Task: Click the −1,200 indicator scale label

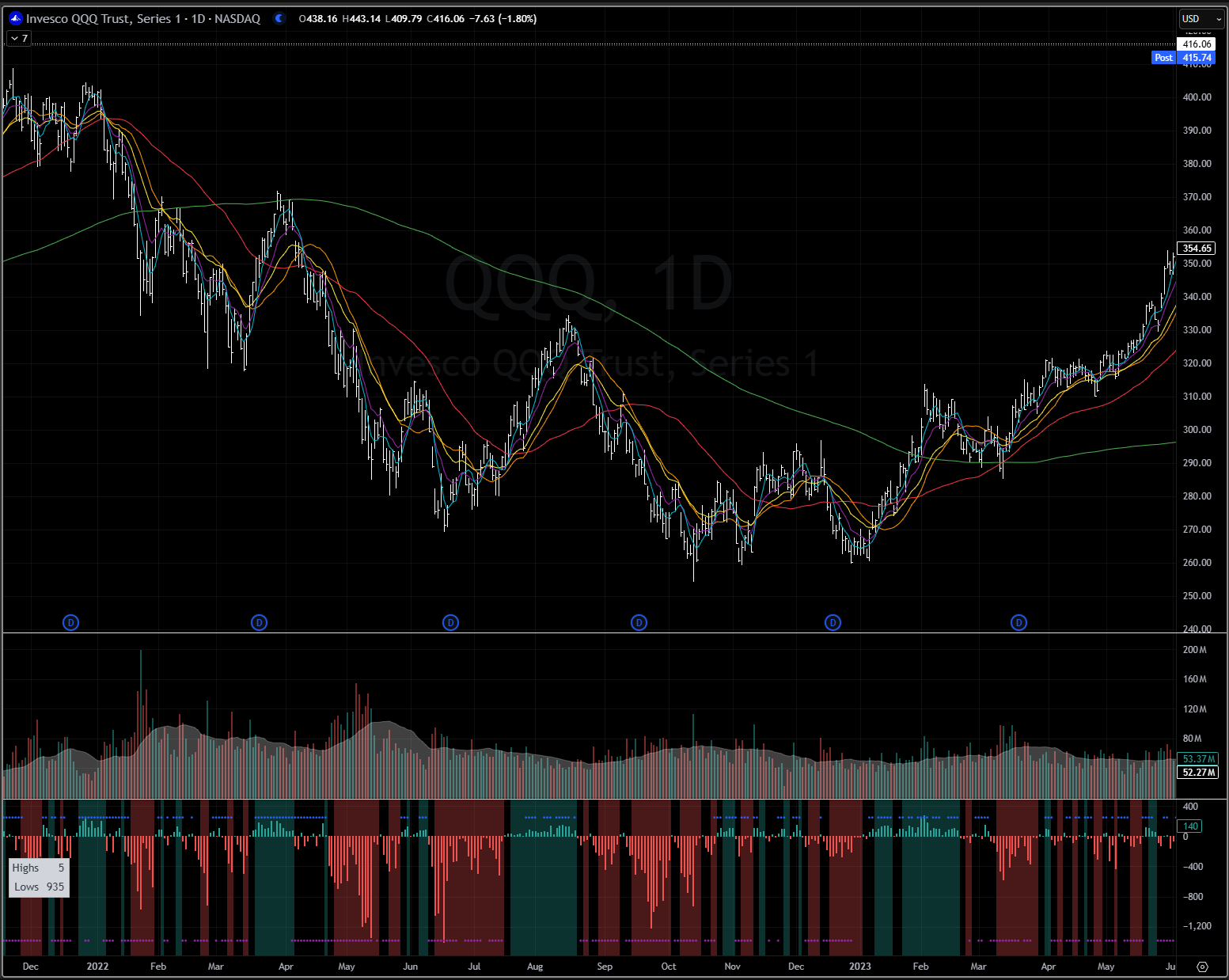Action: coord(1196,926)
